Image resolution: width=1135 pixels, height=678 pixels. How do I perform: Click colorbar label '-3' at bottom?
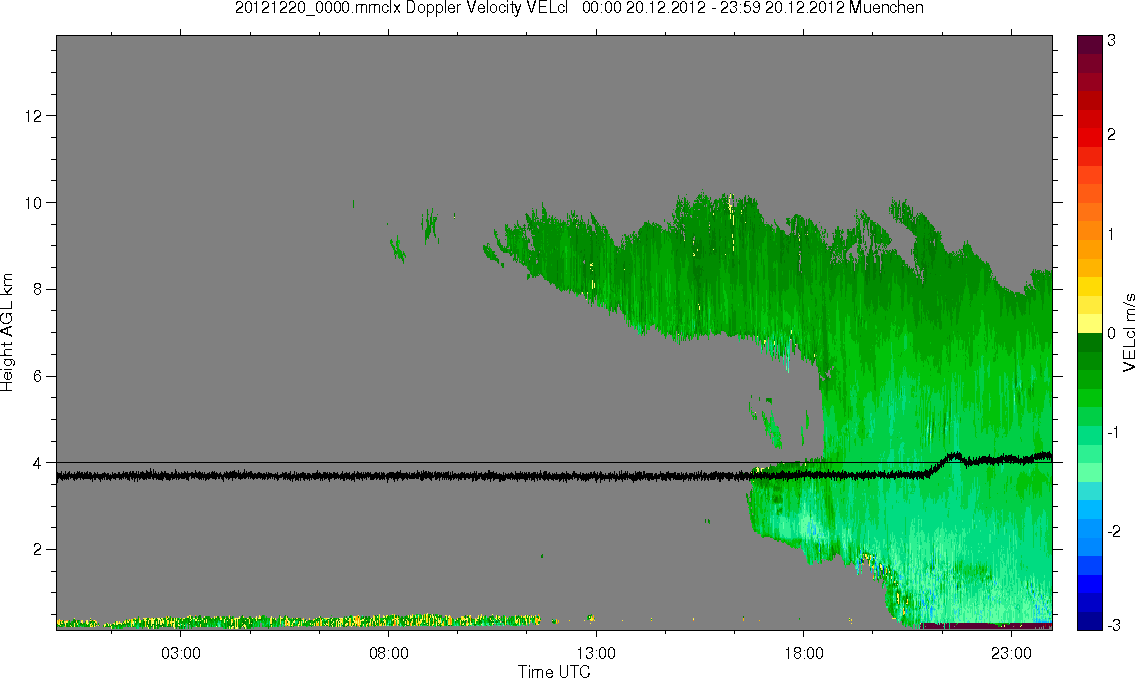coord(1113,625)
